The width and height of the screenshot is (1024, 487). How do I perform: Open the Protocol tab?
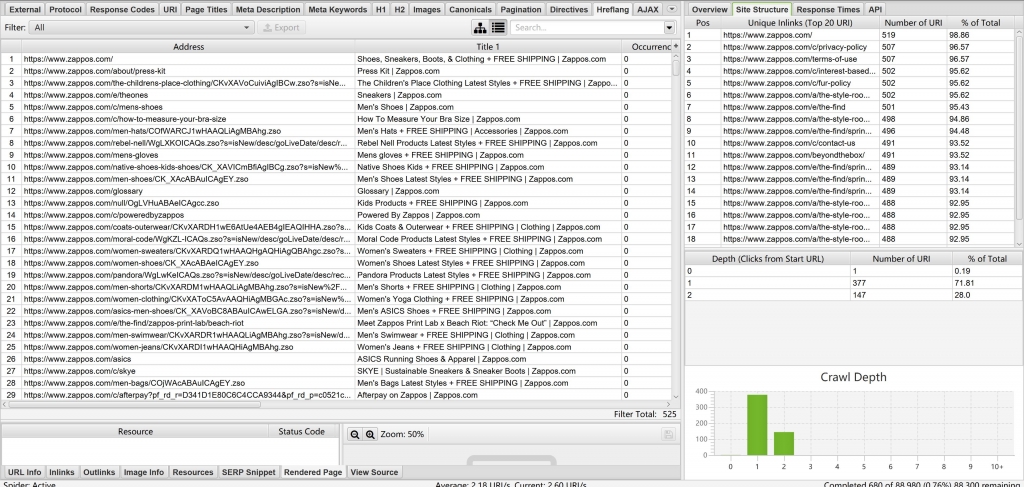65,10
